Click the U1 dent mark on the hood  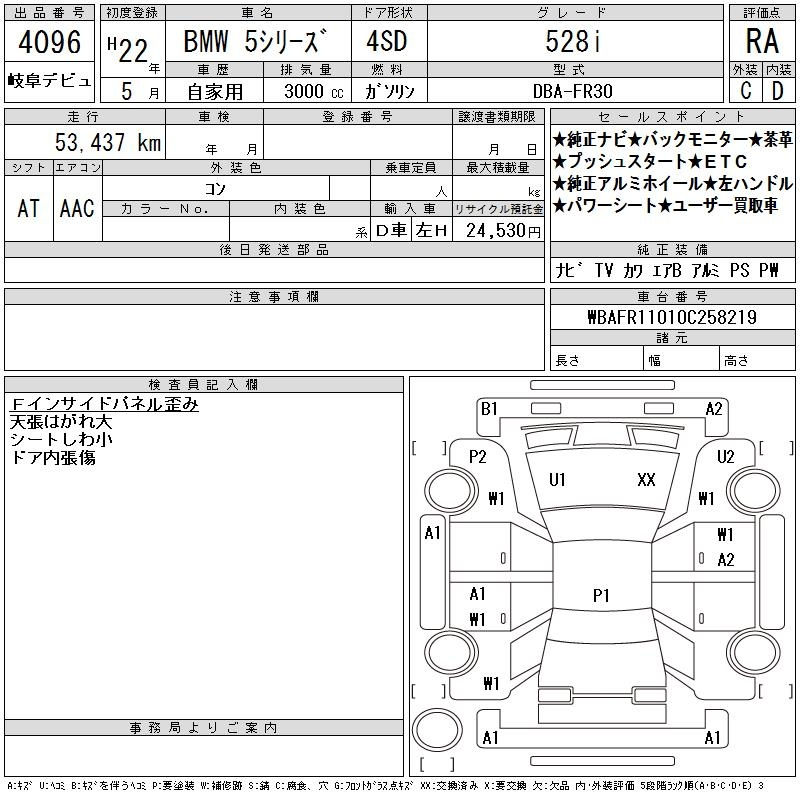(557, 480)
